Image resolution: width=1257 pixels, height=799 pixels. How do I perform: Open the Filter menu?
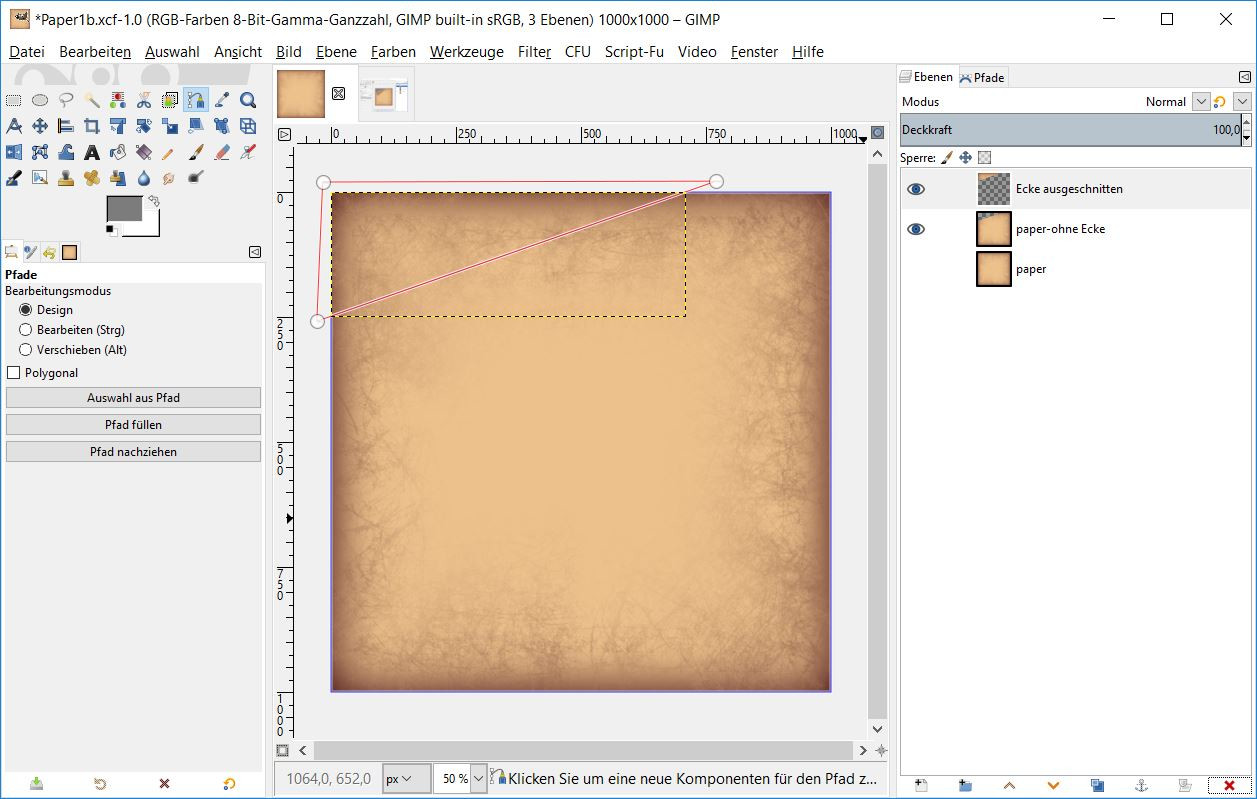534,52
